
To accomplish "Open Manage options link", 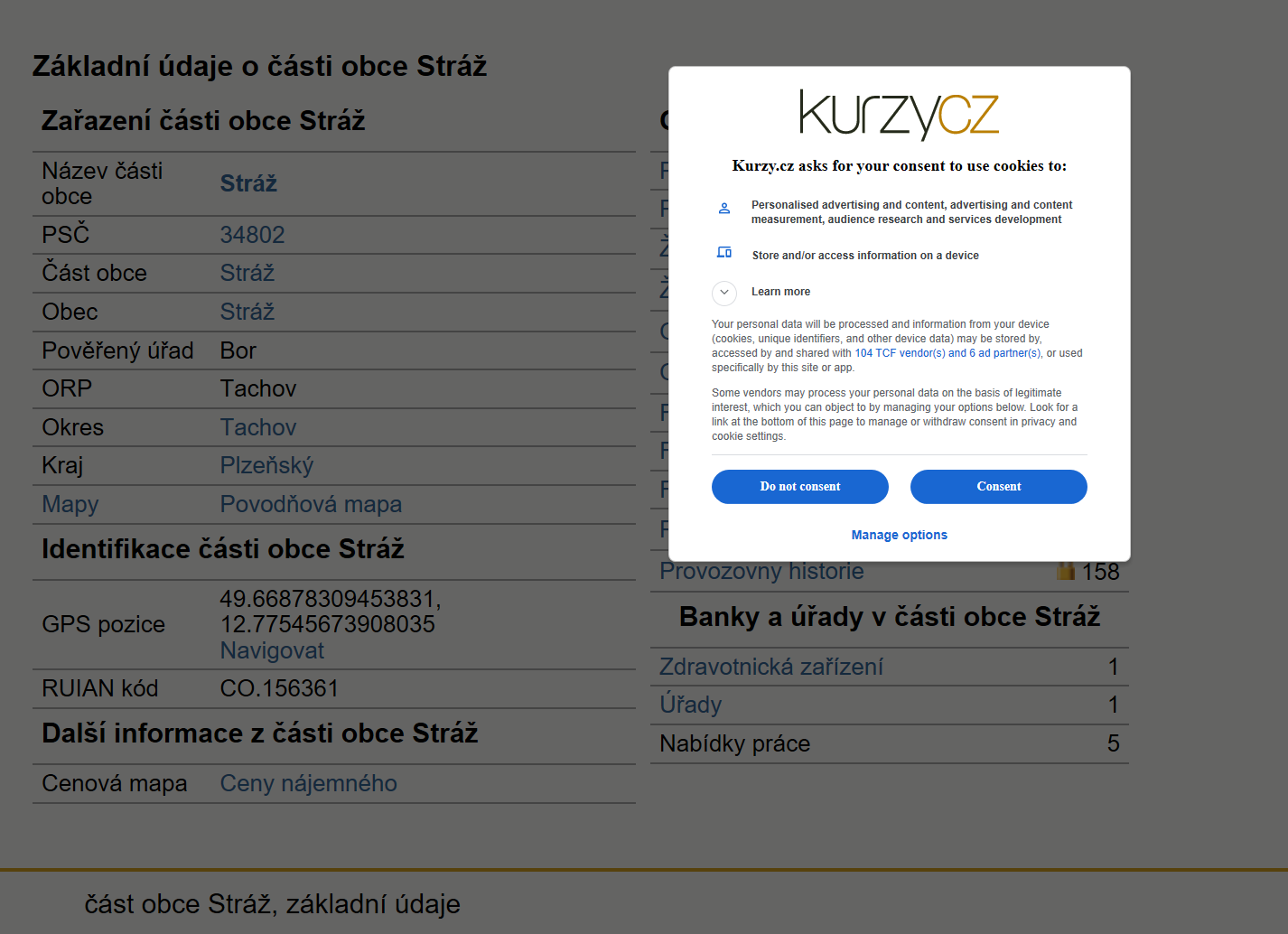I will 900,535.
